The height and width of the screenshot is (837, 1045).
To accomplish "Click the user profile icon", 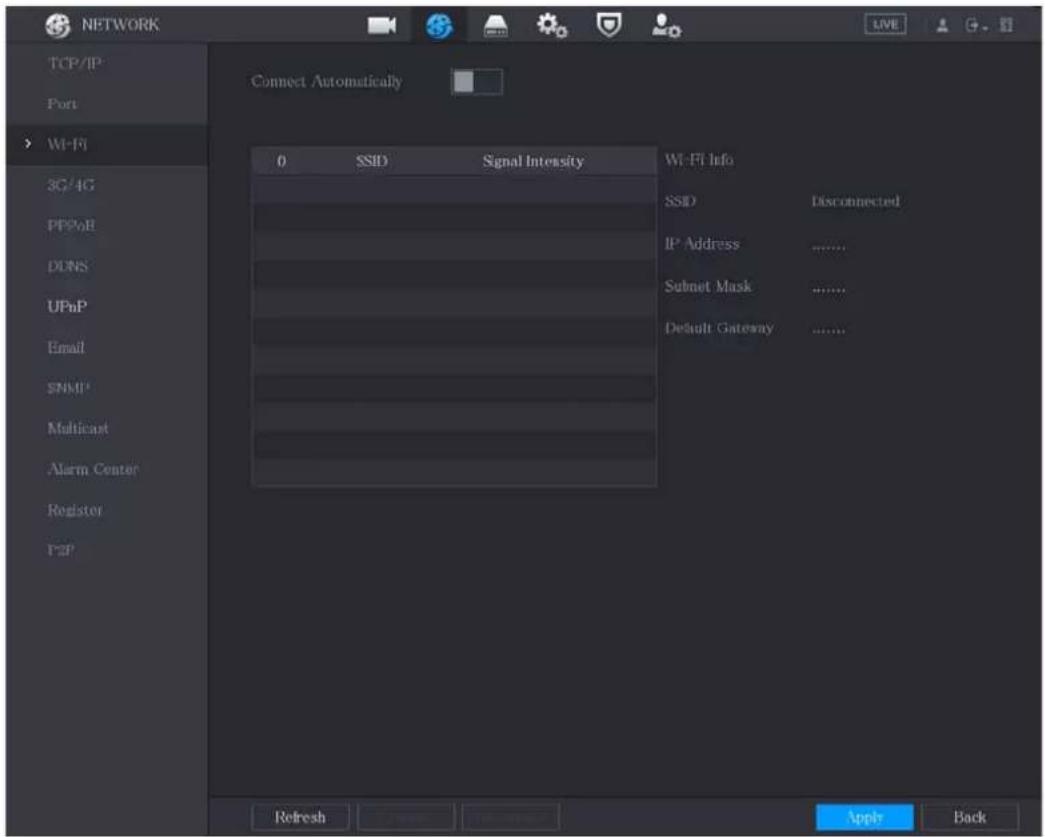I will (x=942, y=25).
